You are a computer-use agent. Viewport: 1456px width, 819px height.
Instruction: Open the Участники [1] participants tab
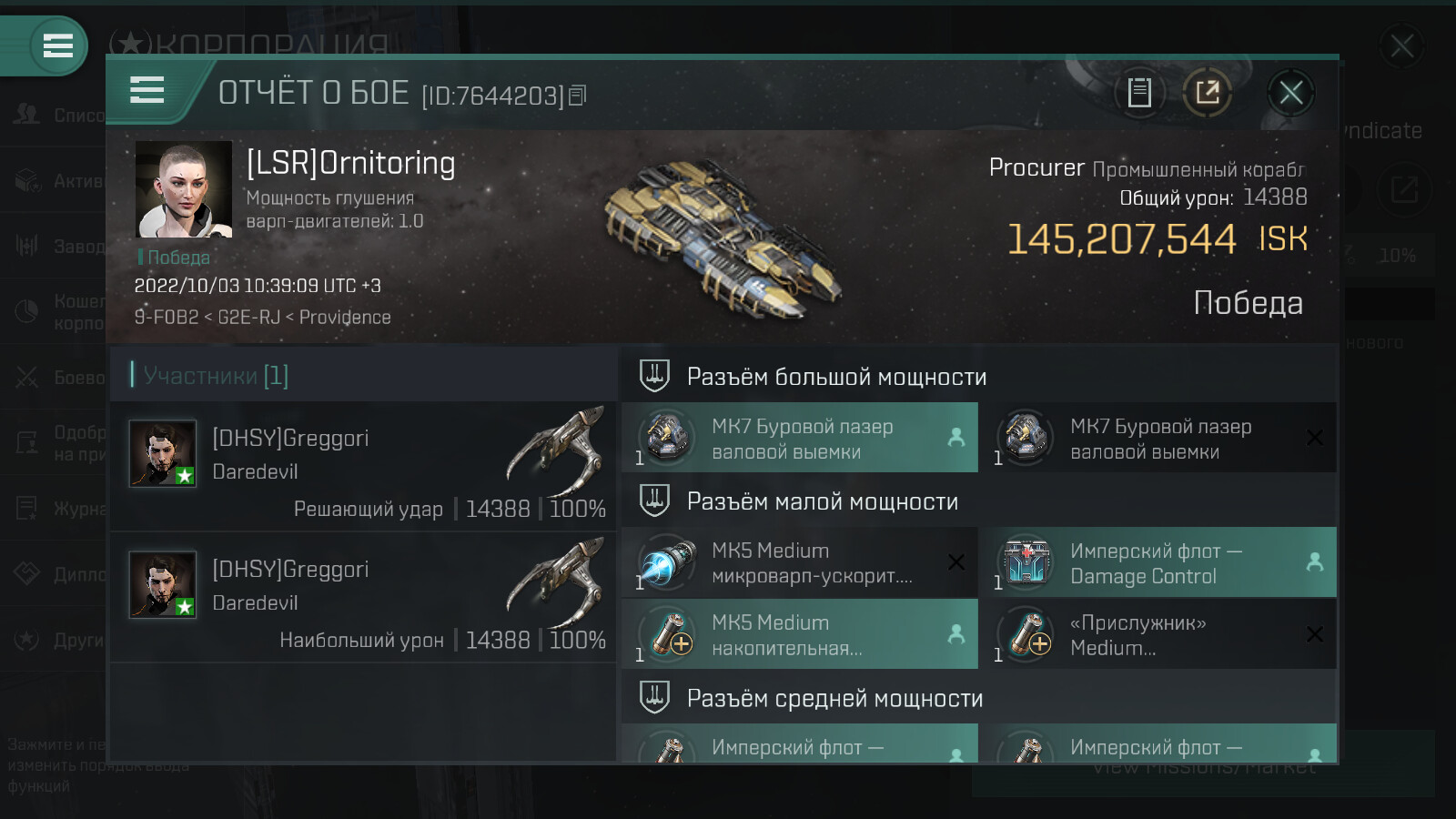tap(216, 375)
